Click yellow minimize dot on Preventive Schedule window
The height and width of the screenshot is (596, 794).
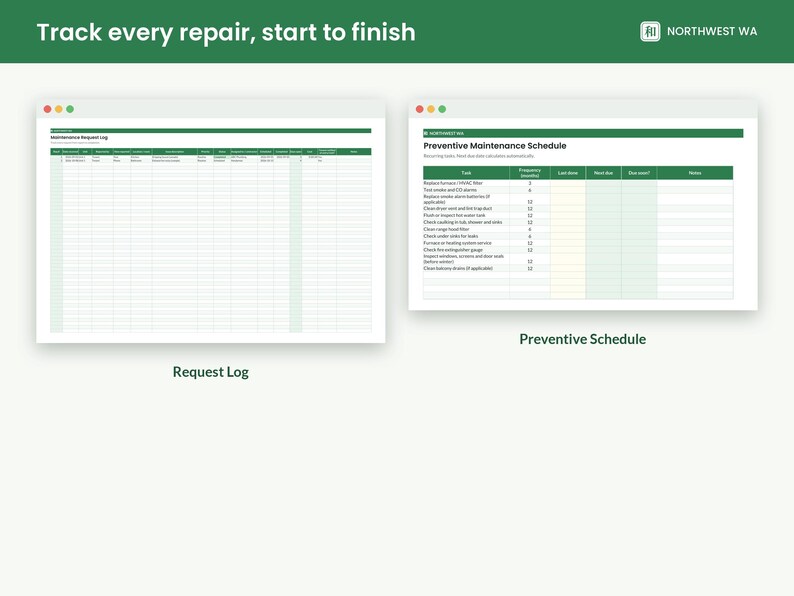click(x=431, y=109)
